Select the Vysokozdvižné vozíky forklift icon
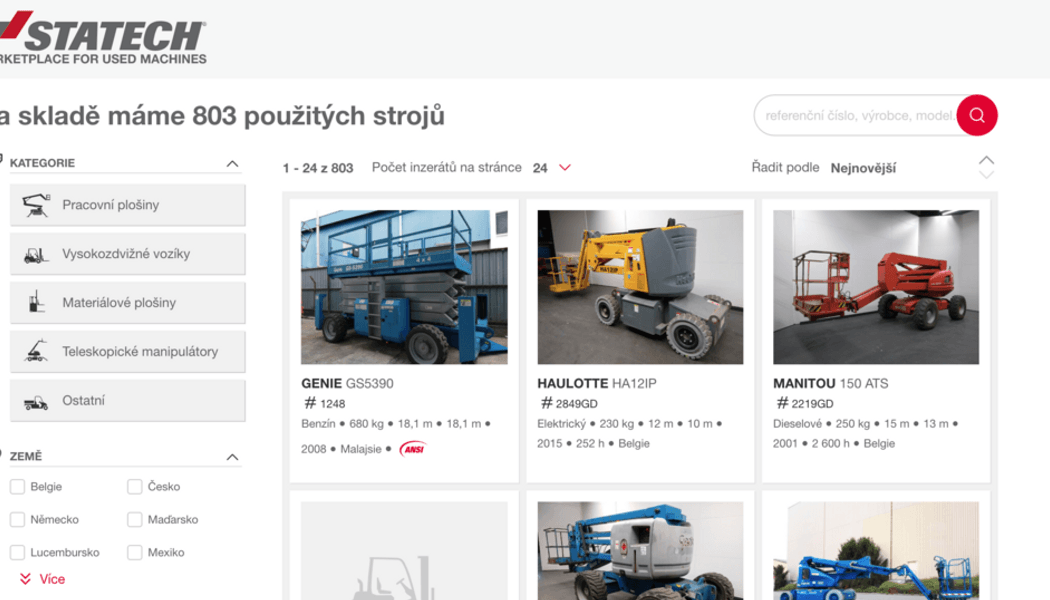1050x600 pixels. tap(37, 254)
